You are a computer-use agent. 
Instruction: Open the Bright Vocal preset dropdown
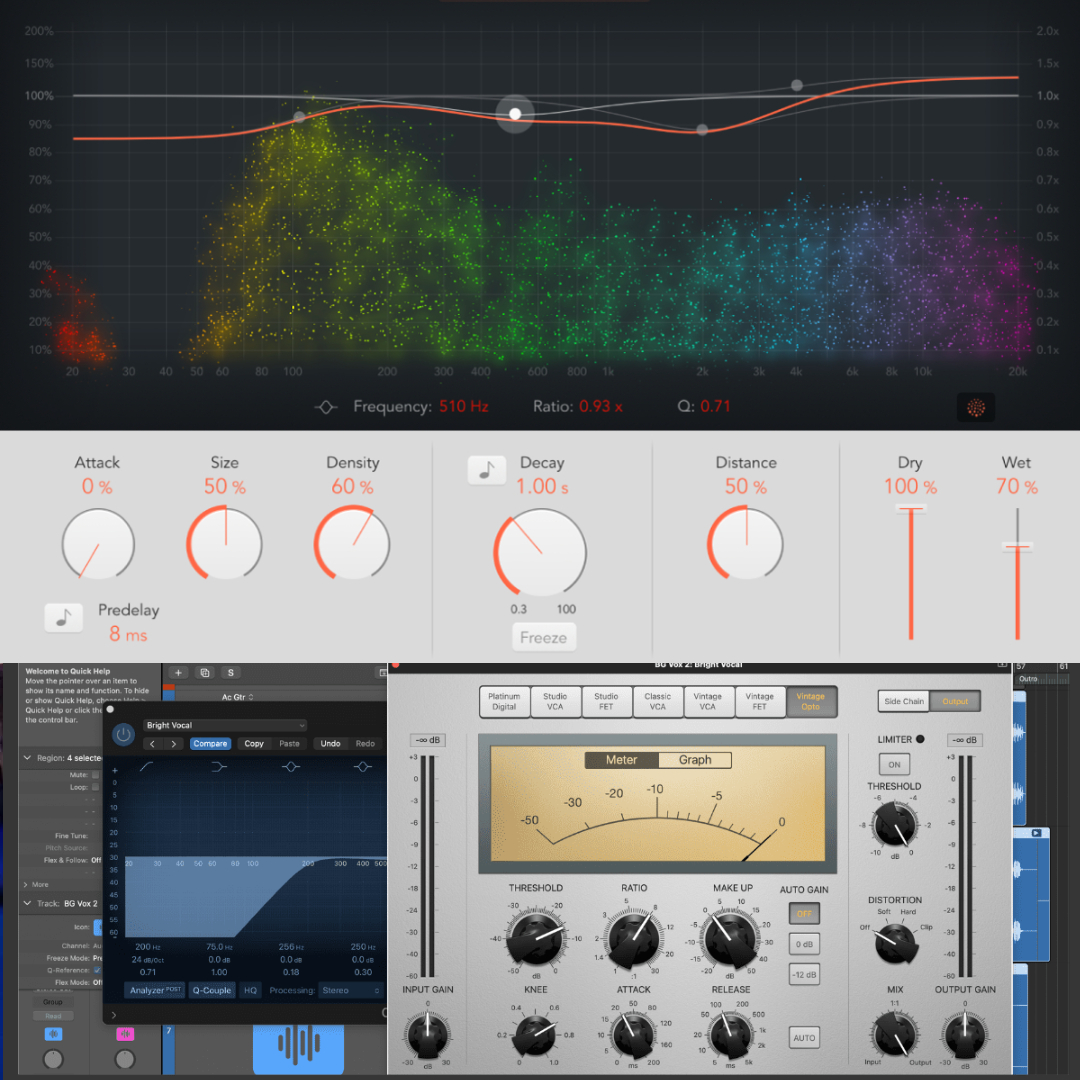(x=224, y=725)
